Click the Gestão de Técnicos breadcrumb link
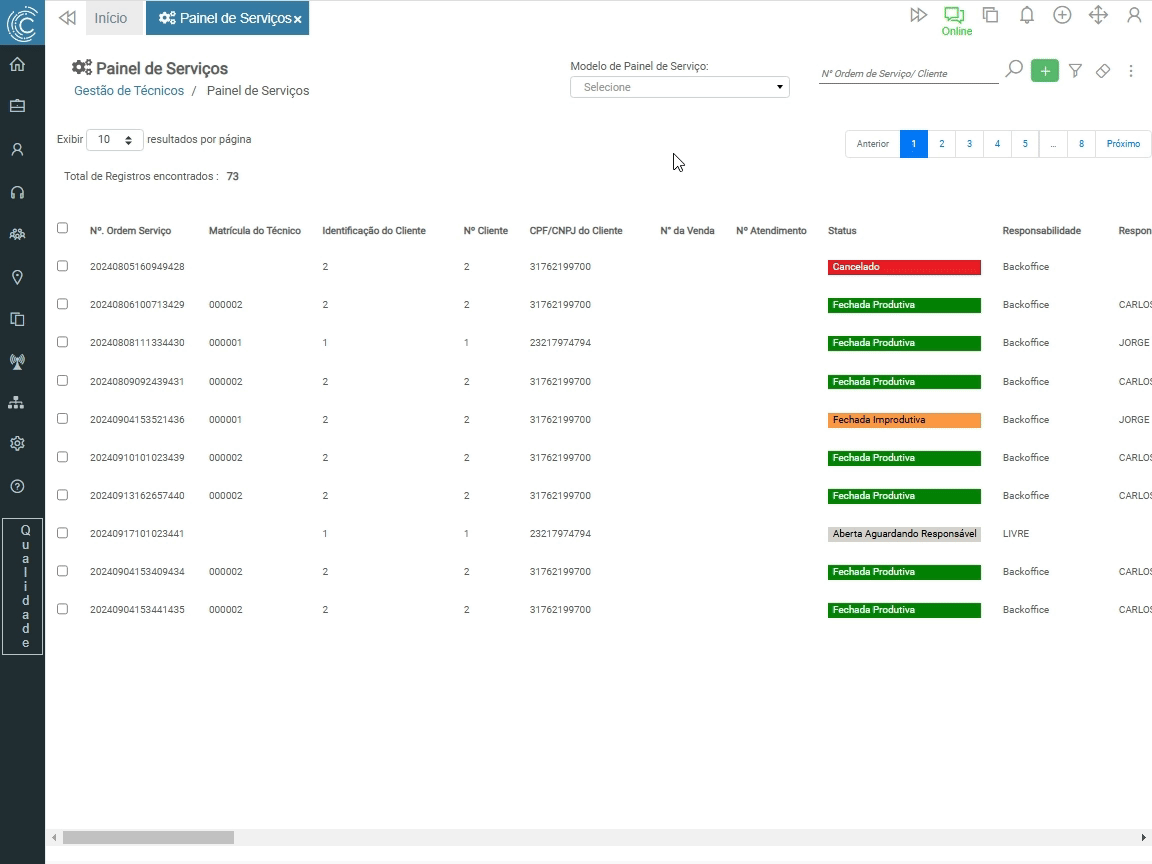 point(129,91)
